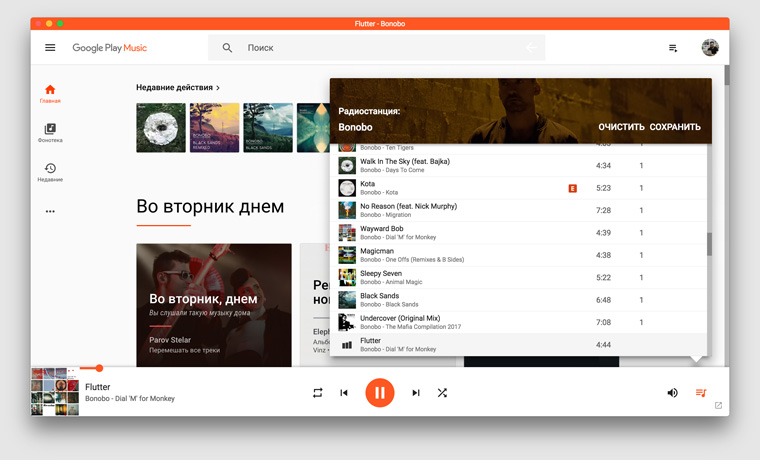This screenshot has height=460, width=760.
Task: Click the Google Play Music logo
Action: pyautogui.click(x=110, y=48)
